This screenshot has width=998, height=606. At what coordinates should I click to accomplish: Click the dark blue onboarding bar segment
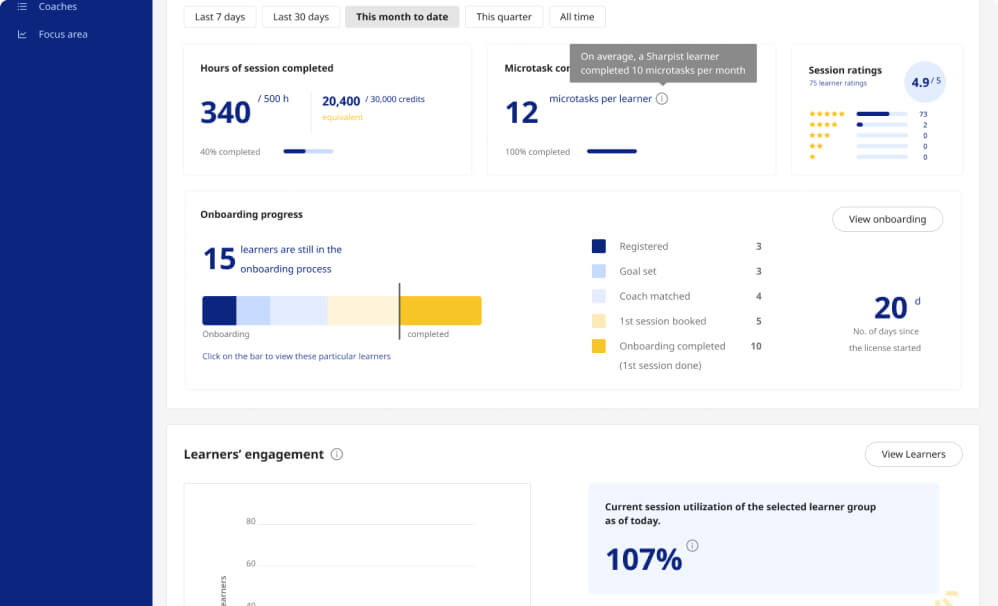[219, 310]
